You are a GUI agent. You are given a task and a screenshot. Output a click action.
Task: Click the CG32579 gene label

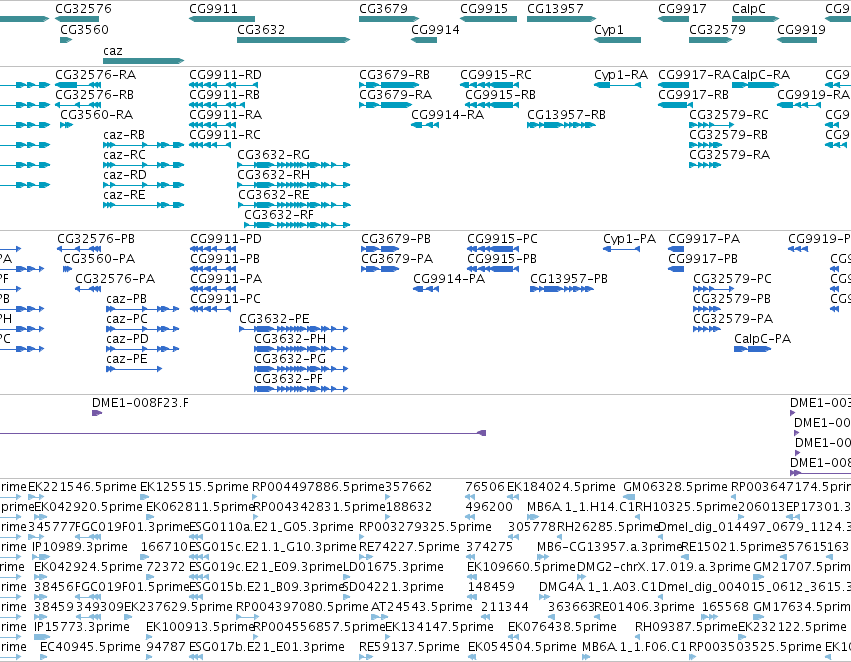point(717,29)
